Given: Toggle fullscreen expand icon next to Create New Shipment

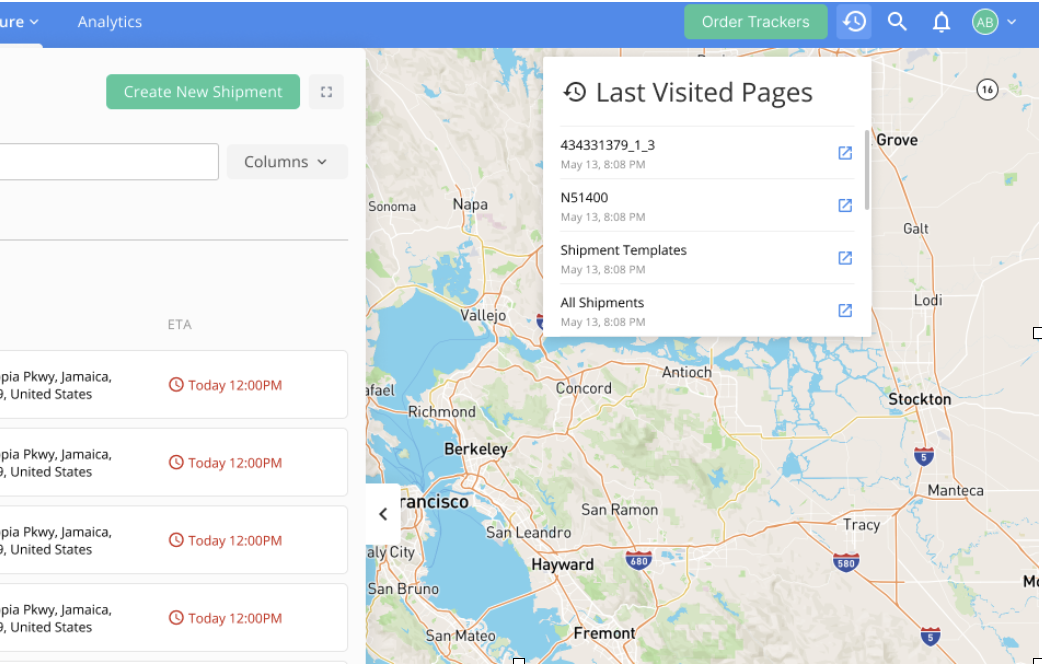Looking at the screenshot, I should [x=326, y=92].
